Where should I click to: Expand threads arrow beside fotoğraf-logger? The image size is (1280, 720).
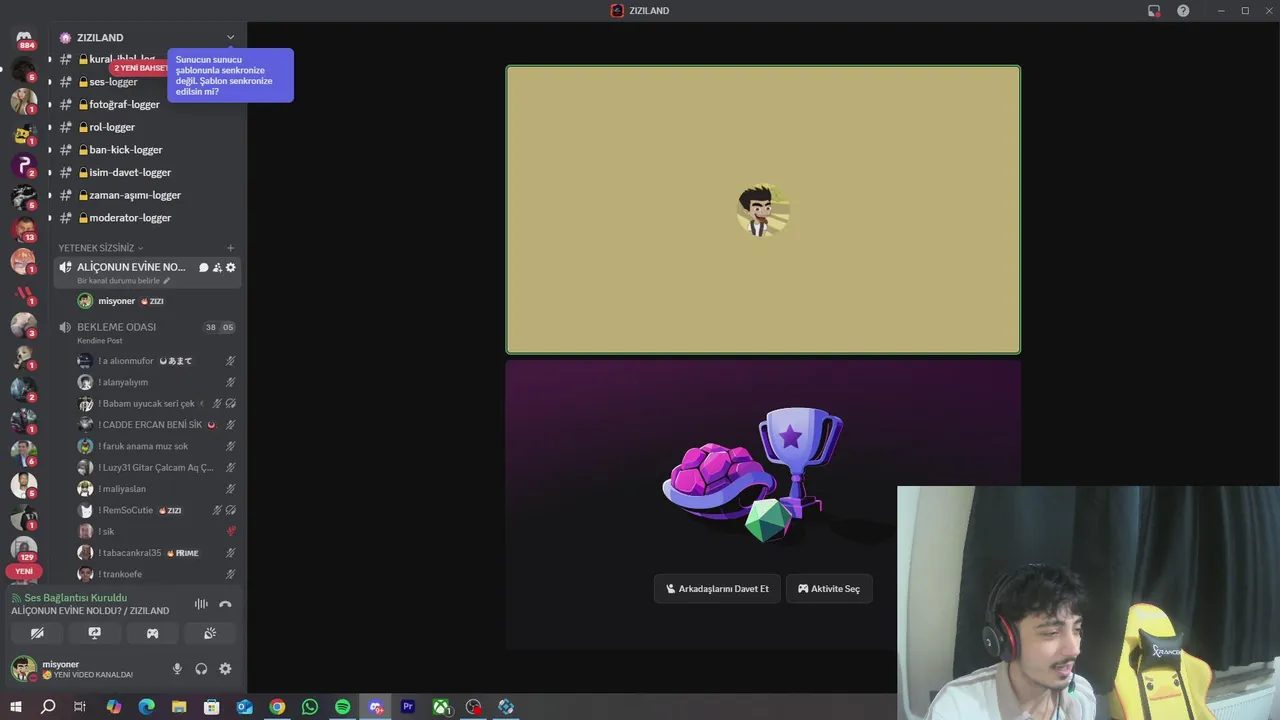(x=50, y=105)
